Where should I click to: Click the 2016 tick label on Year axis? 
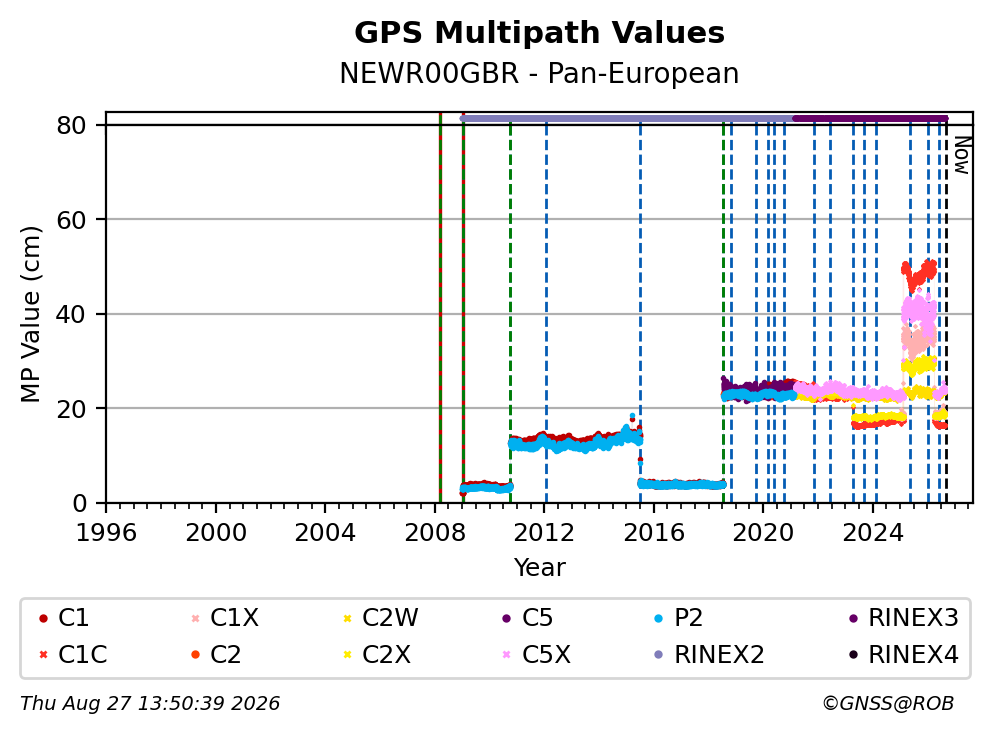654,533
